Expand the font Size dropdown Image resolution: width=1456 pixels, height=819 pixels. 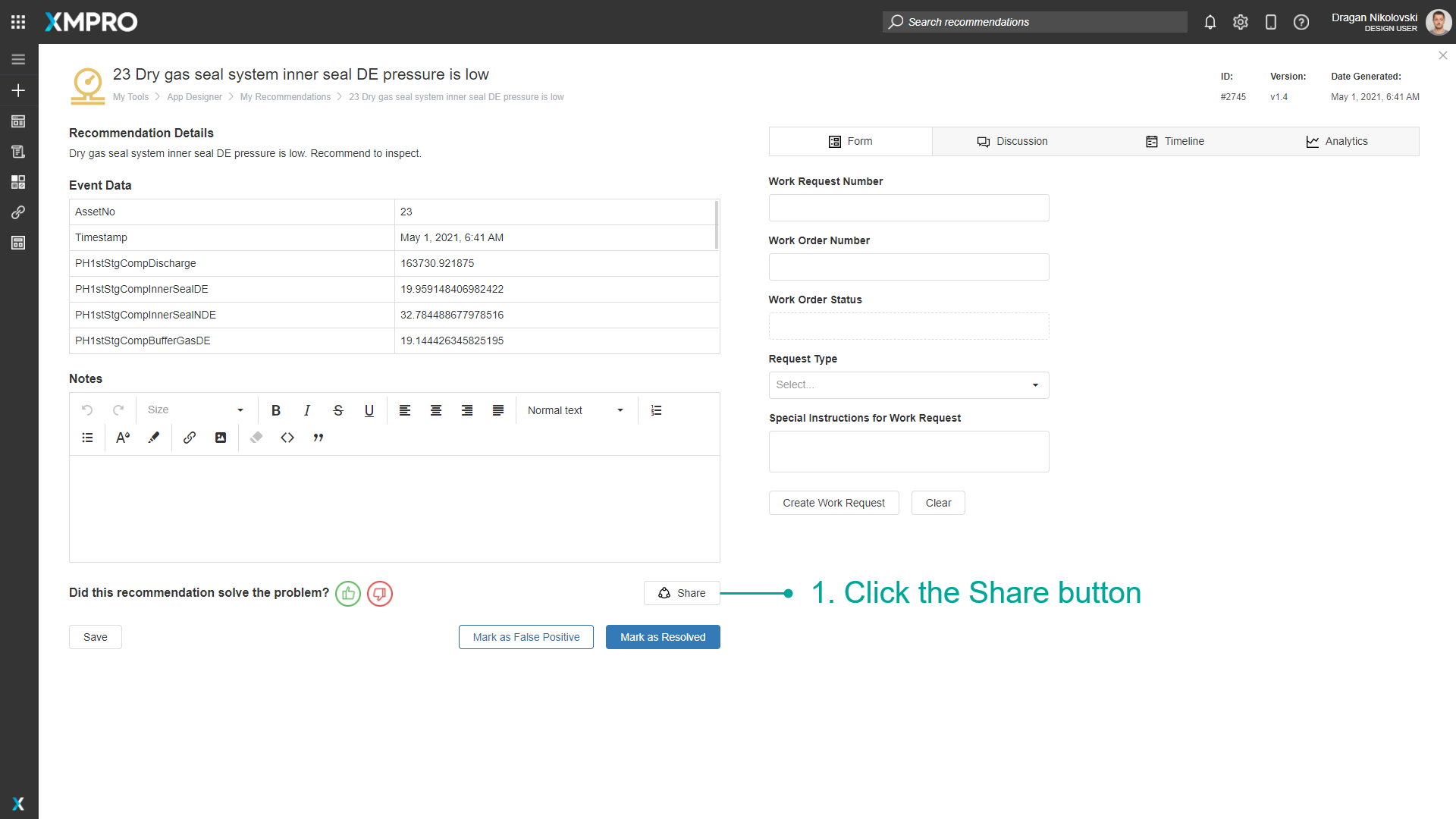[x=196, y=410]
